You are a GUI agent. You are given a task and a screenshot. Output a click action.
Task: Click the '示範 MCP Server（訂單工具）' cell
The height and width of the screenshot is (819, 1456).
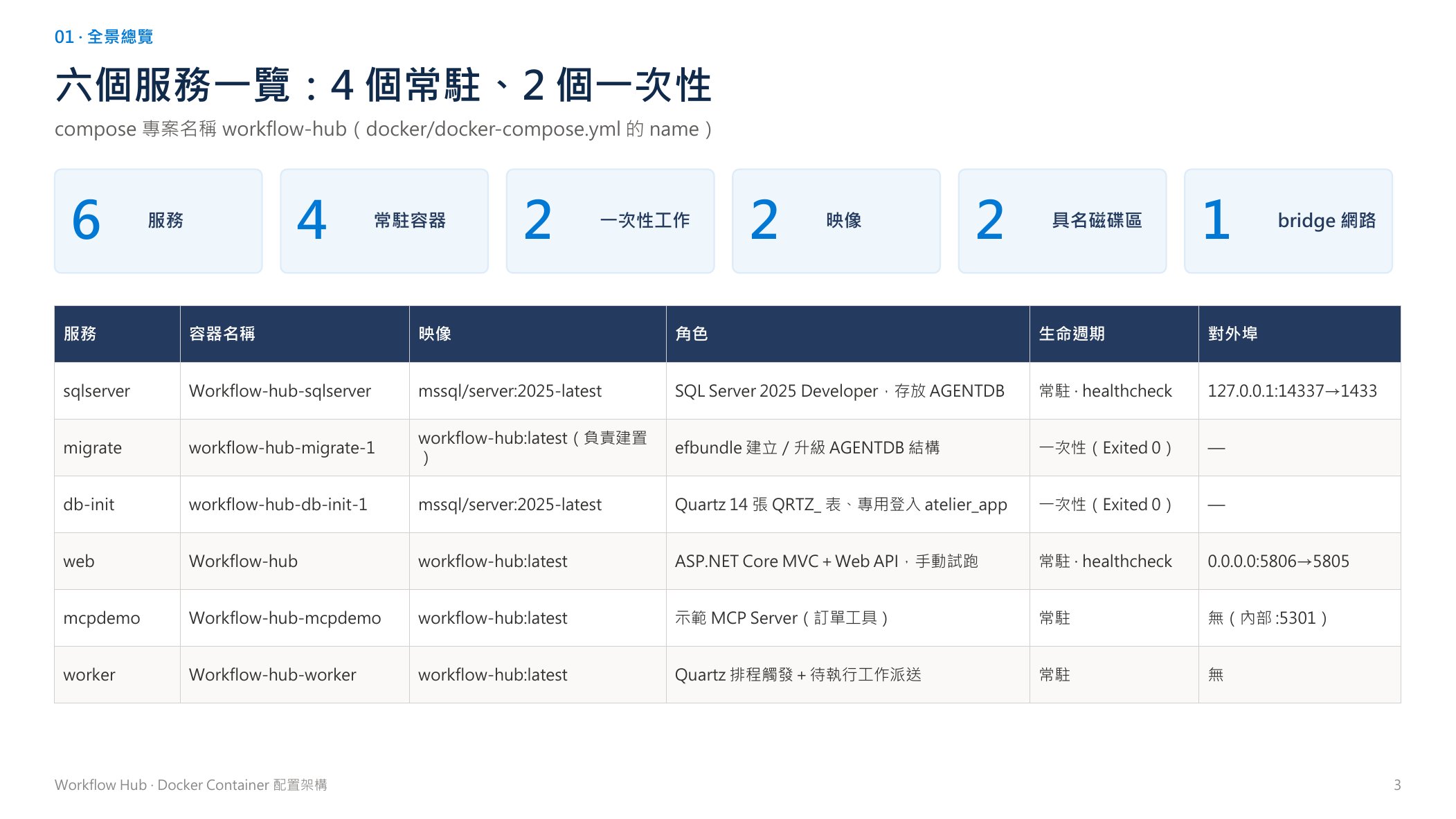[x=848, y=618]
